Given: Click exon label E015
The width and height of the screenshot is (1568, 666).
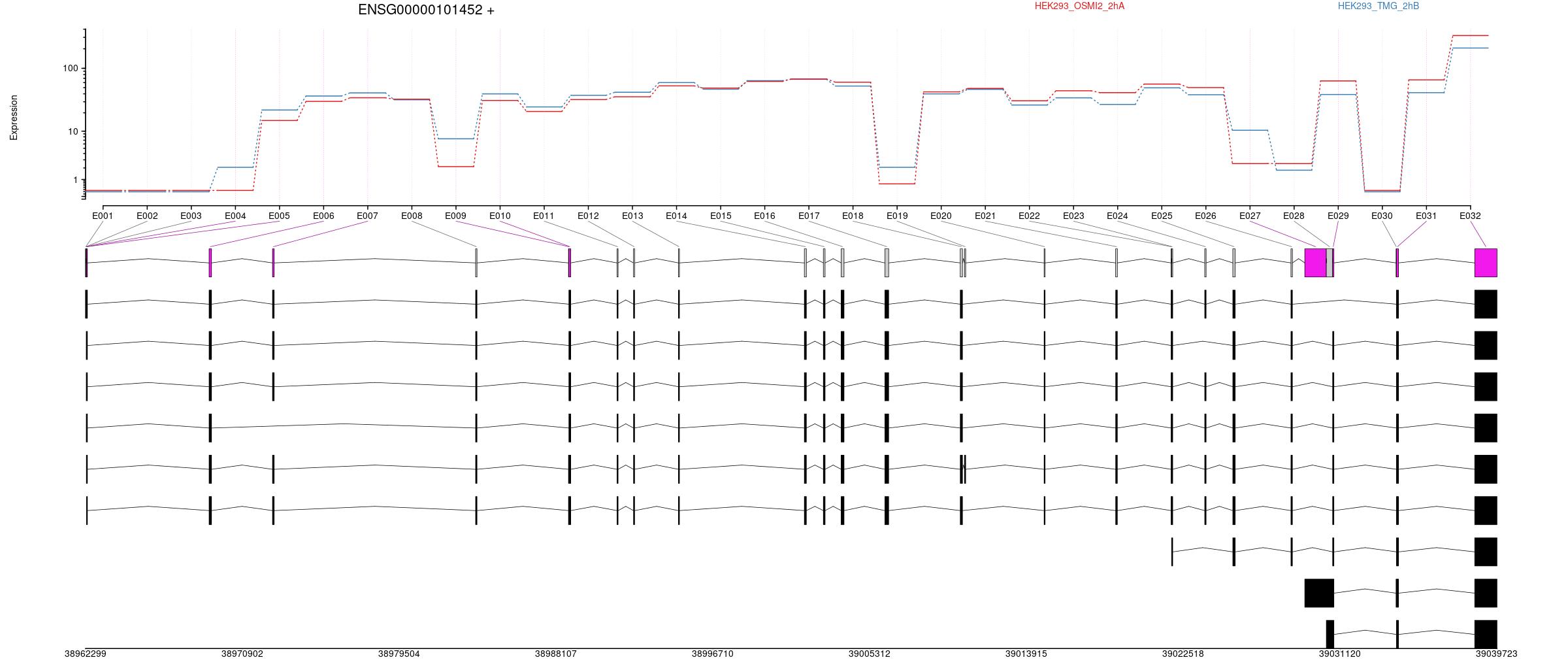Looking at the screenshot, I should pos(721,216).
